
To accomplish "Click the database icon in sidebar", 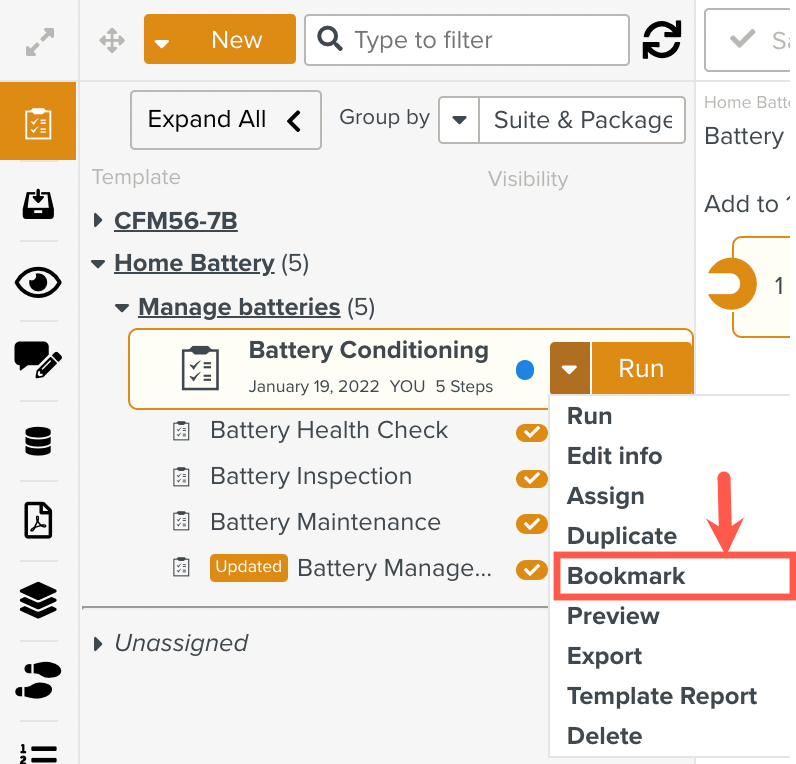I will tap(38, 441).
